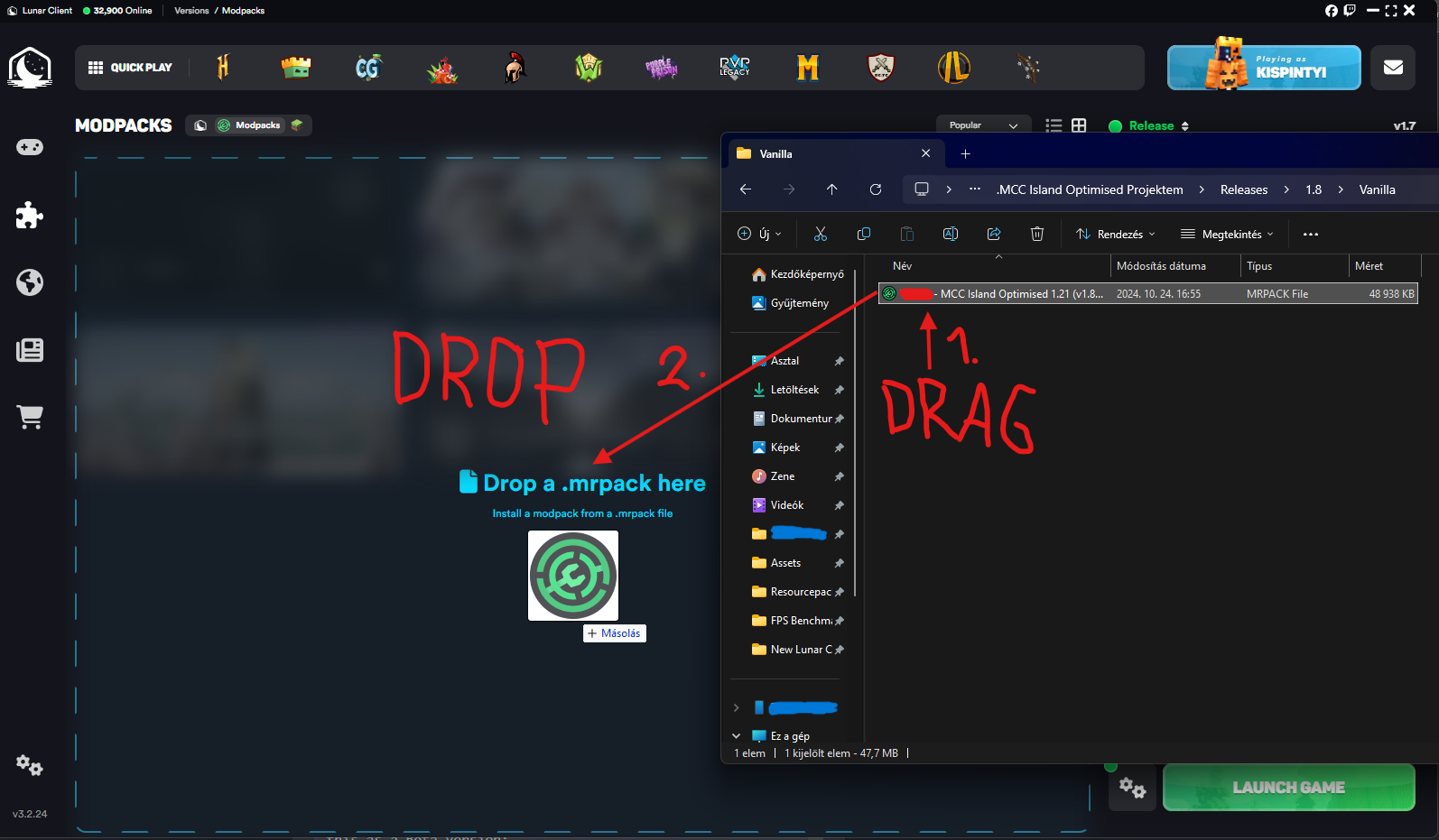Open the Facebook link icon in title bar
Viewport: 1439px width, 840px height.
1332,11
